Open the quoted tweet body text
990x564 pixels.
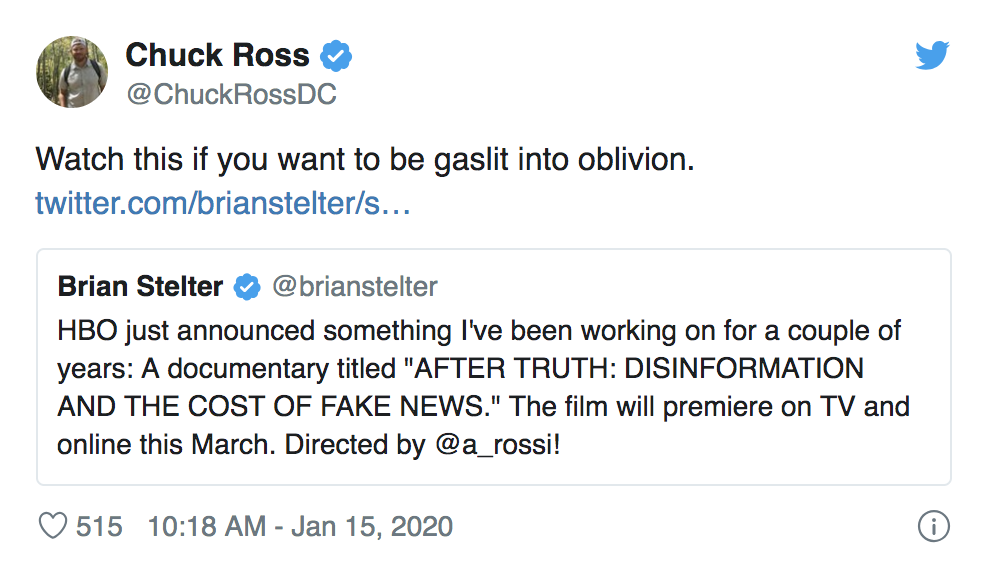pyautogui.click(x=483, y=388)
